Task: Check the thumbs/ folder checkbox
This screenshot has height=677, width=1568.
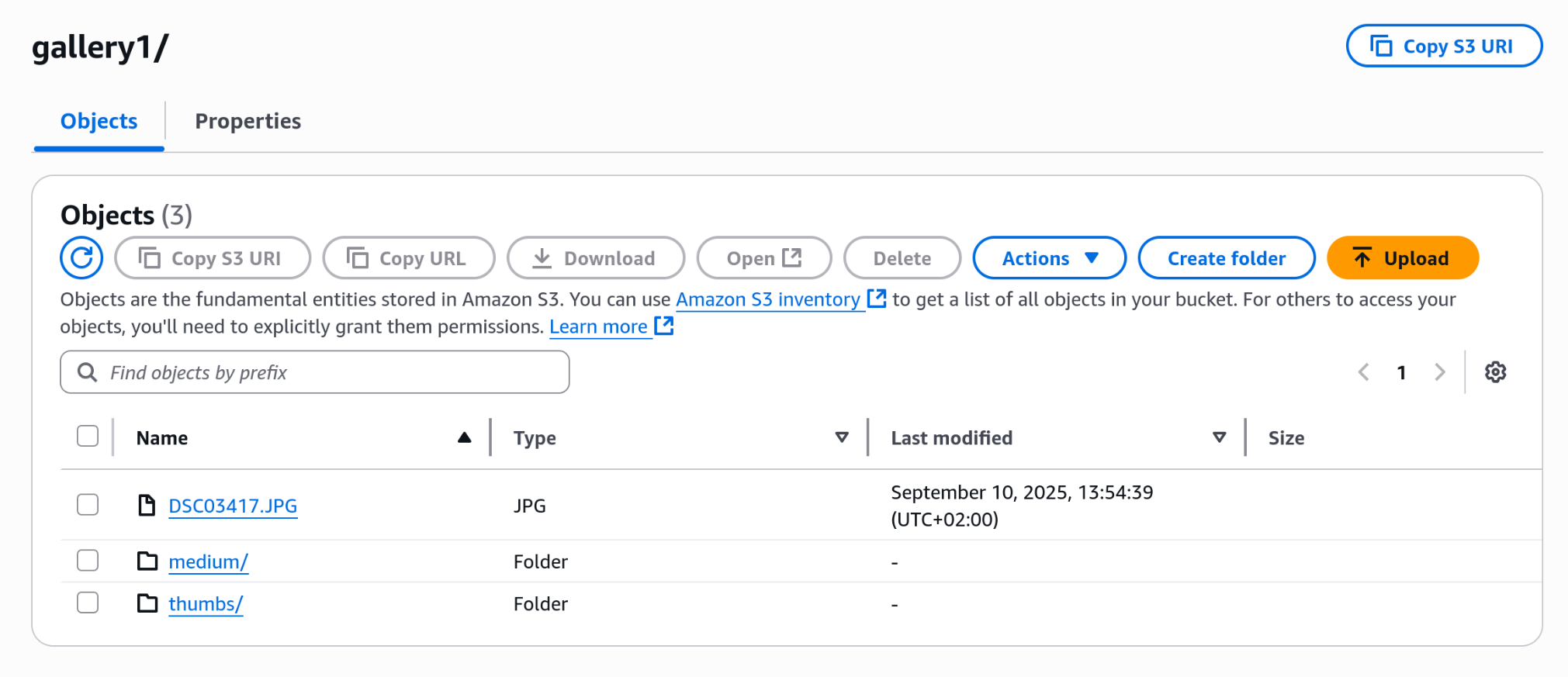Action: coord(88,603)
